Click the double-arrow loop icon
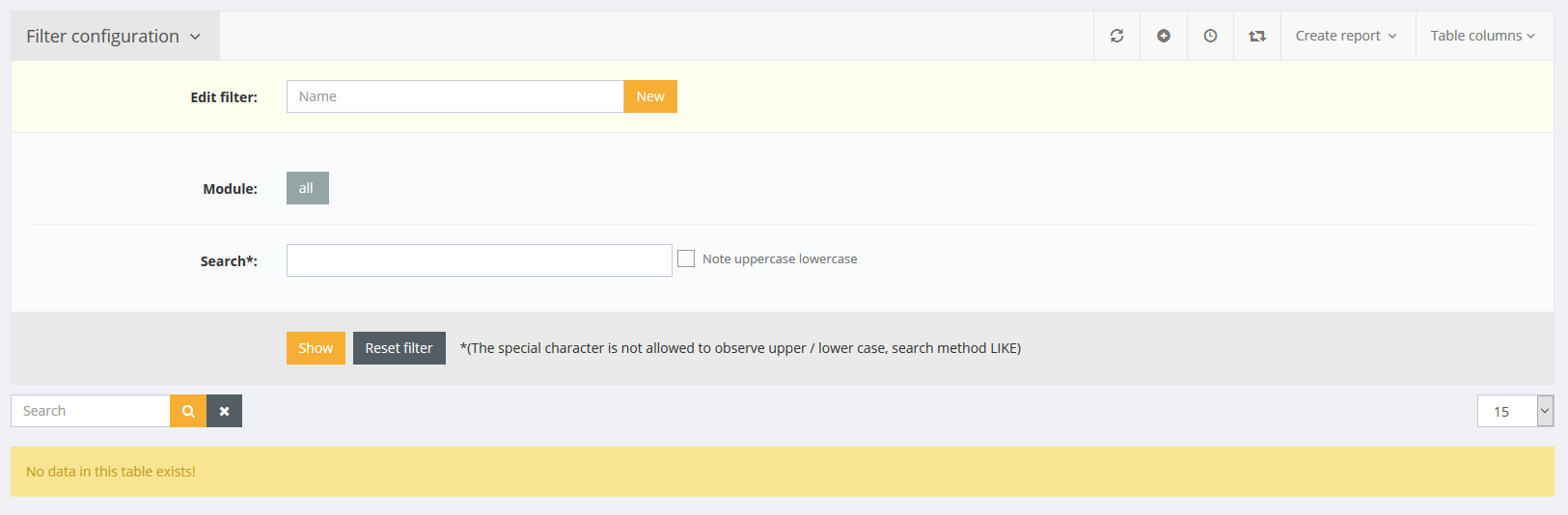The image size is (1568, 515). click(x=1257, y=36)
